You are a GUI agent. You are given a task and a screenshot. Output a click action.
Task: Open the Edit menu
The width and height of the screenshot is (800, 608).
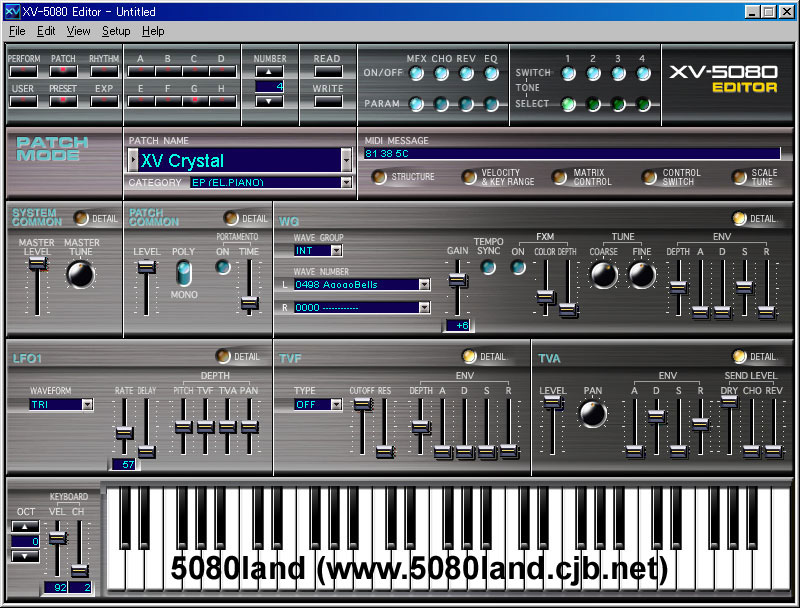46,31
